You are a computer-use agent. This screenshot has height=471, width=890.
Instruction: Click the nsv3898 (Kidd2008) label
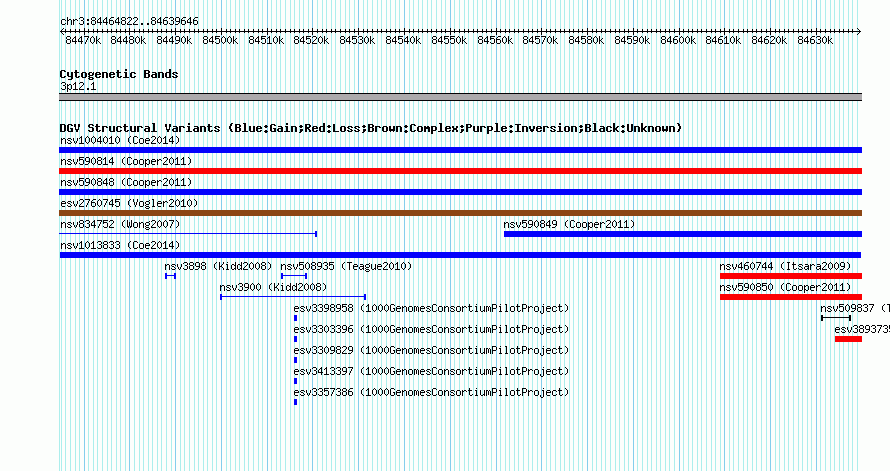(219, 266)
